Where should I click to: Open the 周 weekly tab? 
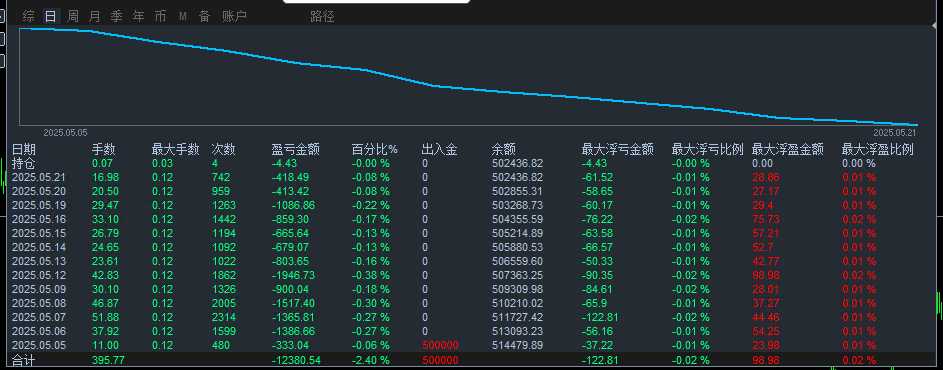click(73, 16)
